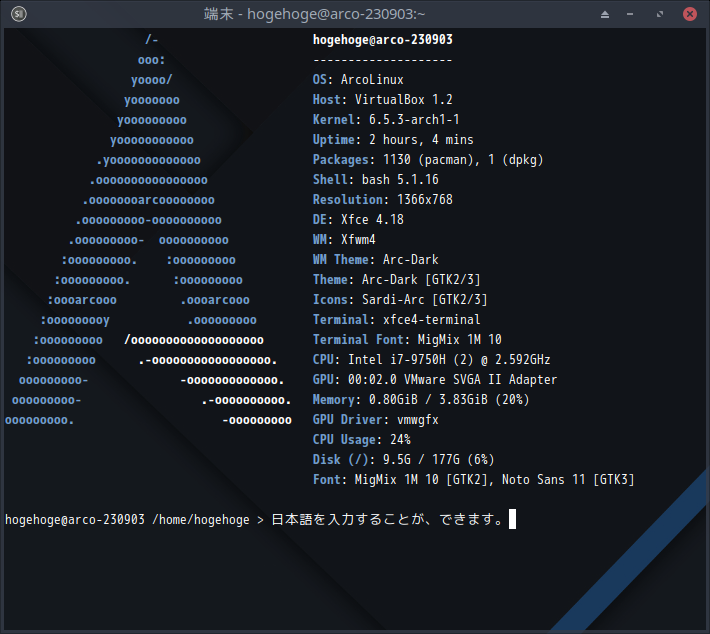Screen dimensions: 710x634
Task: Click the uptime '2 hours, 4 mins'
Action: point(421,139)
